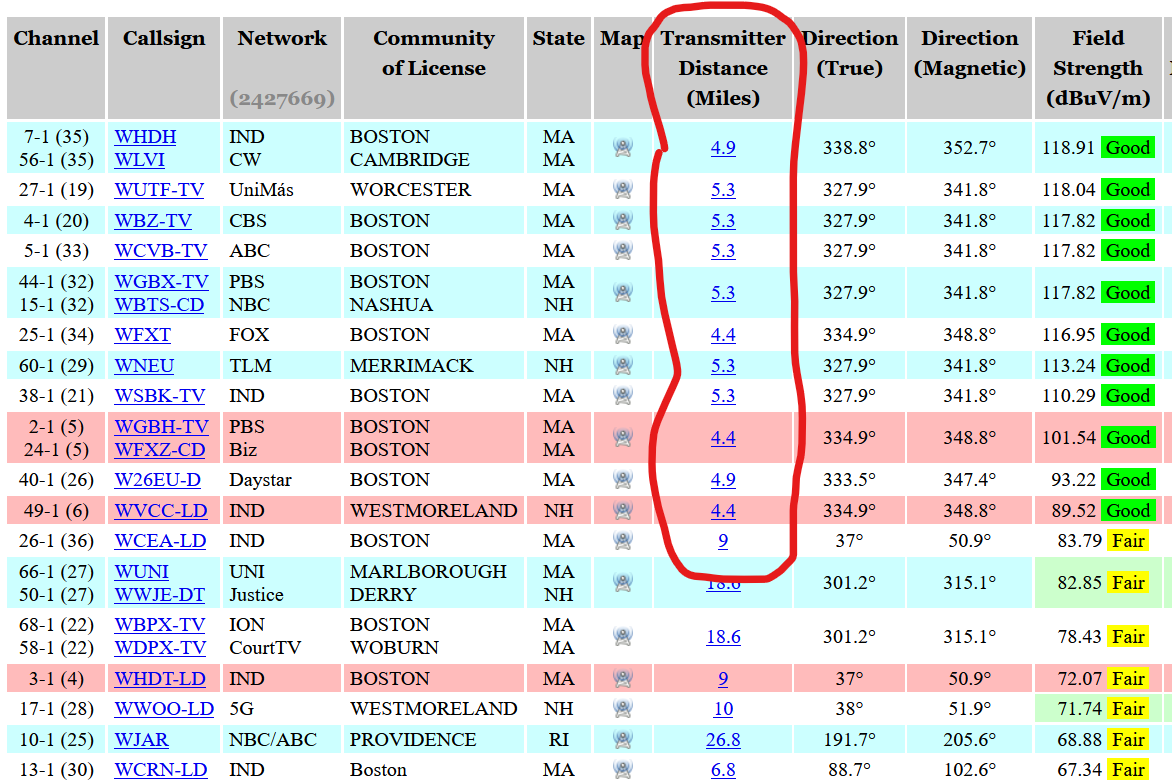Screen dimensions: 1172x780
Task: Click the map icon in the W26EU-D row
Action: click(623, 480)
